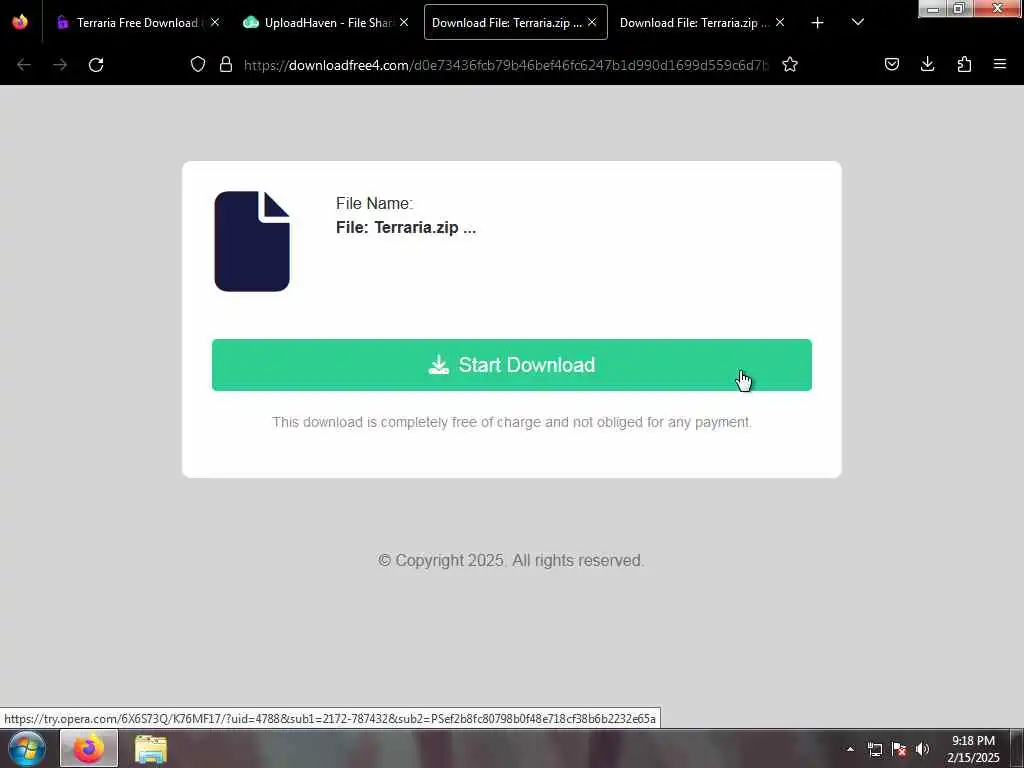Open network status tray icon
This screenshot has height=768, width=1024.
[x=874, y=749]
